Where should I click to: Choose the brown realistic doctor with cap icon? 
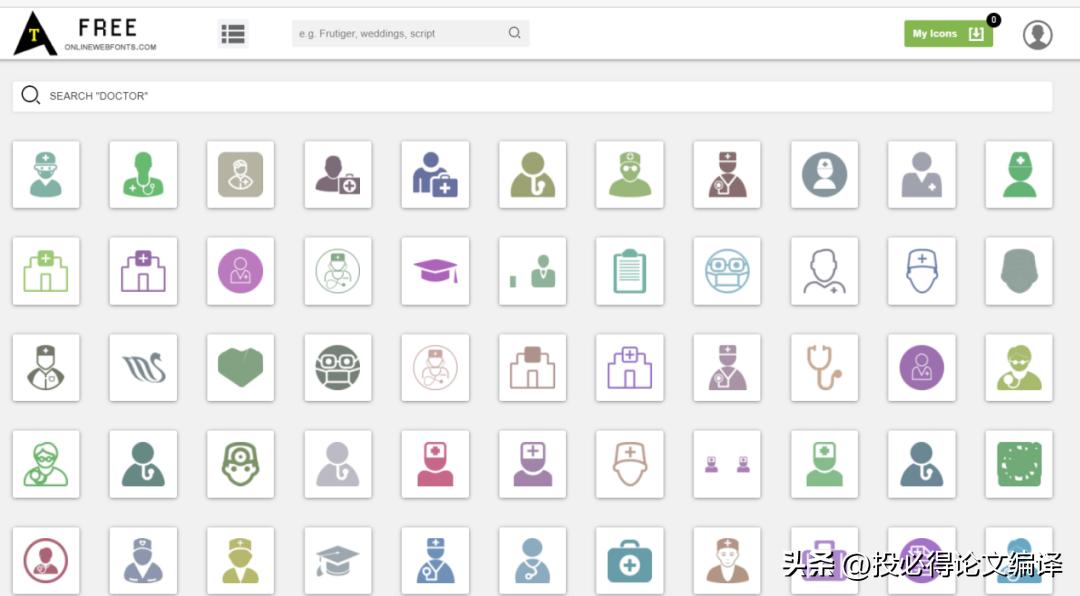coord(727,561)
